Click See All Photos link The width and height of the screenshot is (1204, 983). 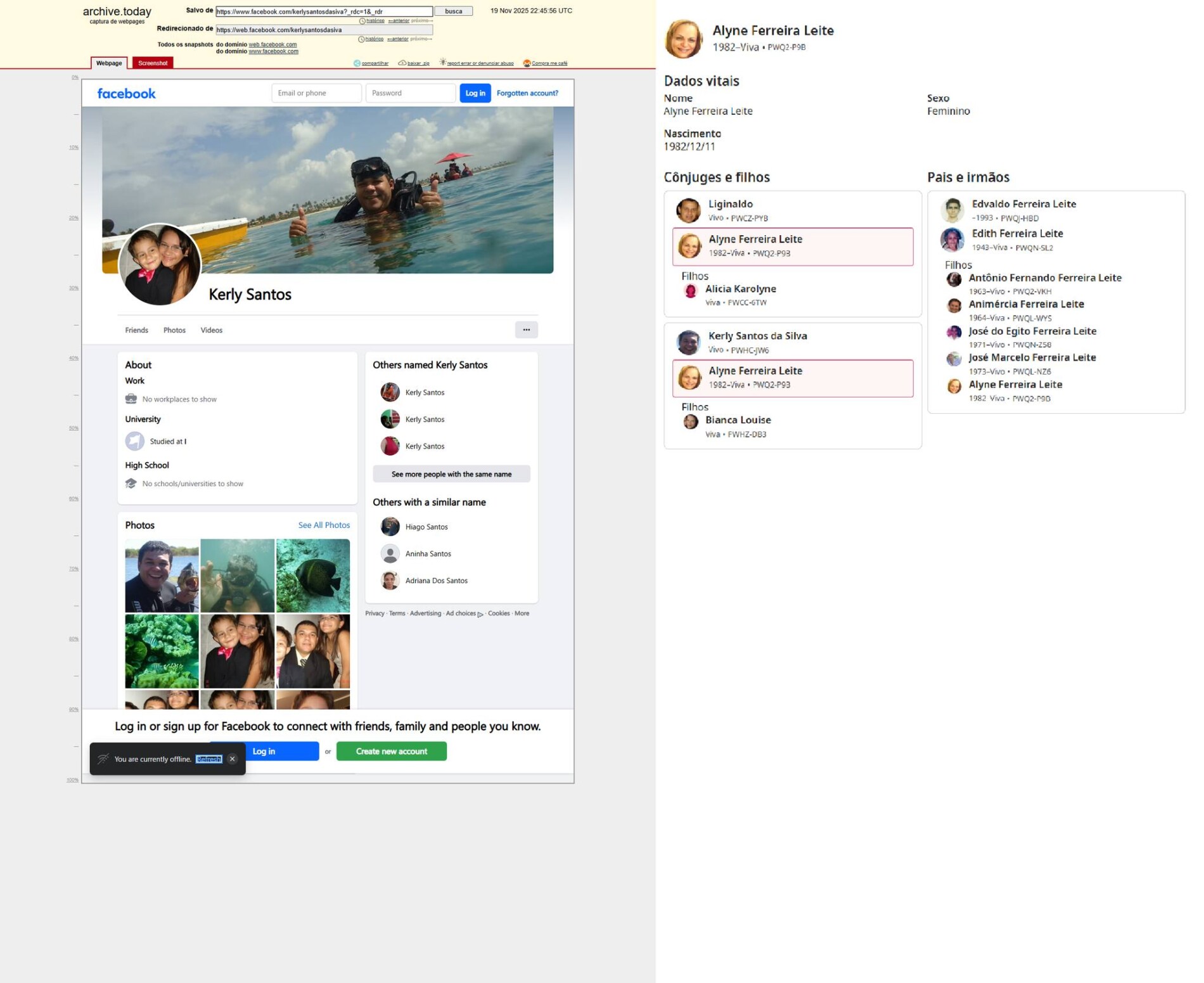(323, 525)
